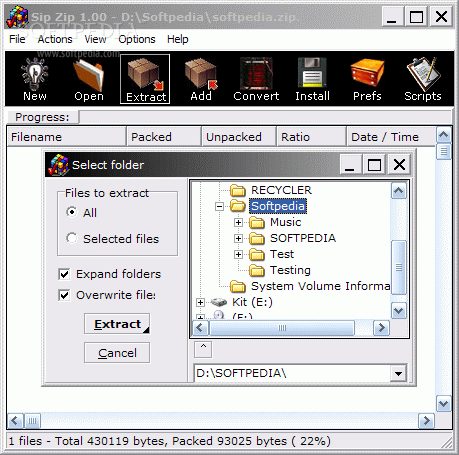Click the folder tree vertical scrollbar thumb
Image resolution: width=459 pixels, height=455 pixels.
399,267
